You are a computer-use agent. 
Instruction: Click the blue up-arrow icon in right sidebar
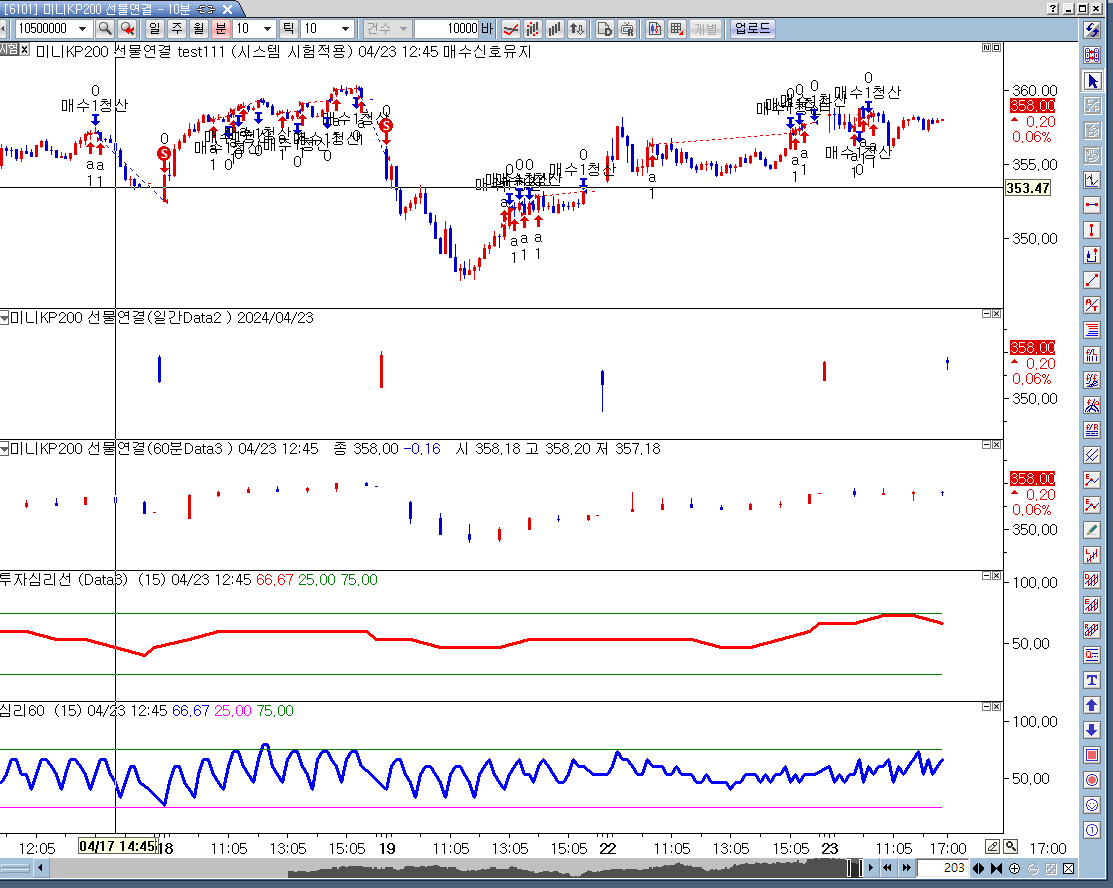[x=1092, y=705]
